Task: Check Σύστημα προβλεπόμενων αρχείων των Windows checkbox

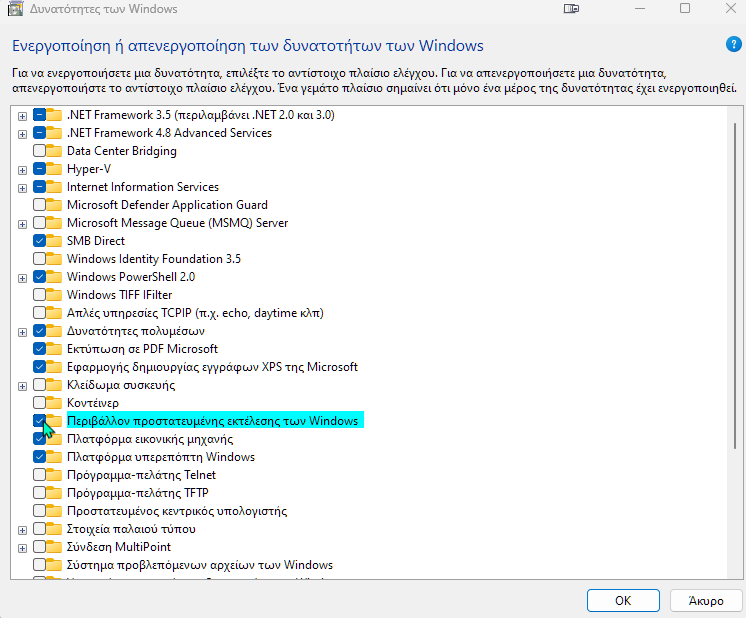Action: point(39,565)
